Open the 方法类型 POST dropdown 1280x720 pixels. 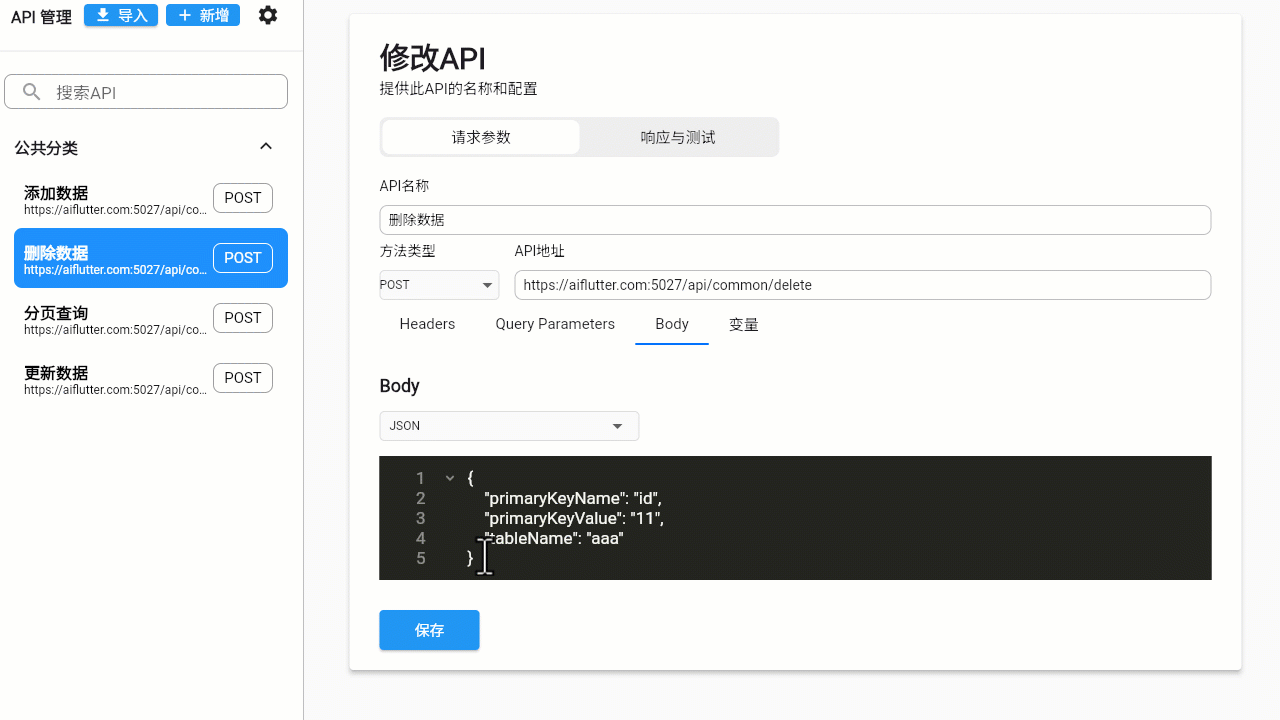point(439,285)
